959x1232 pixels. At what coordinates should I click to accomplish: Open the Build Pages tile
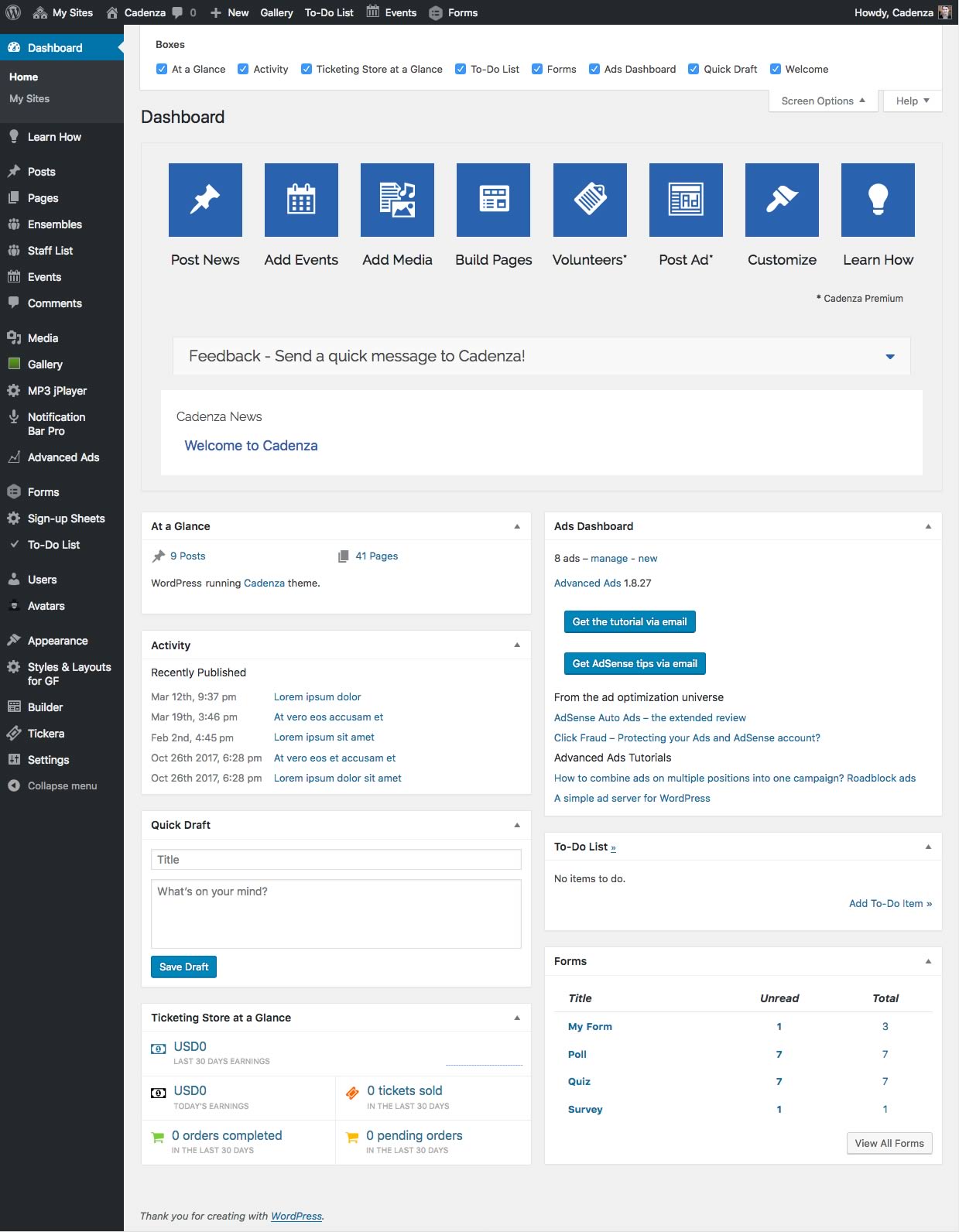493,200
